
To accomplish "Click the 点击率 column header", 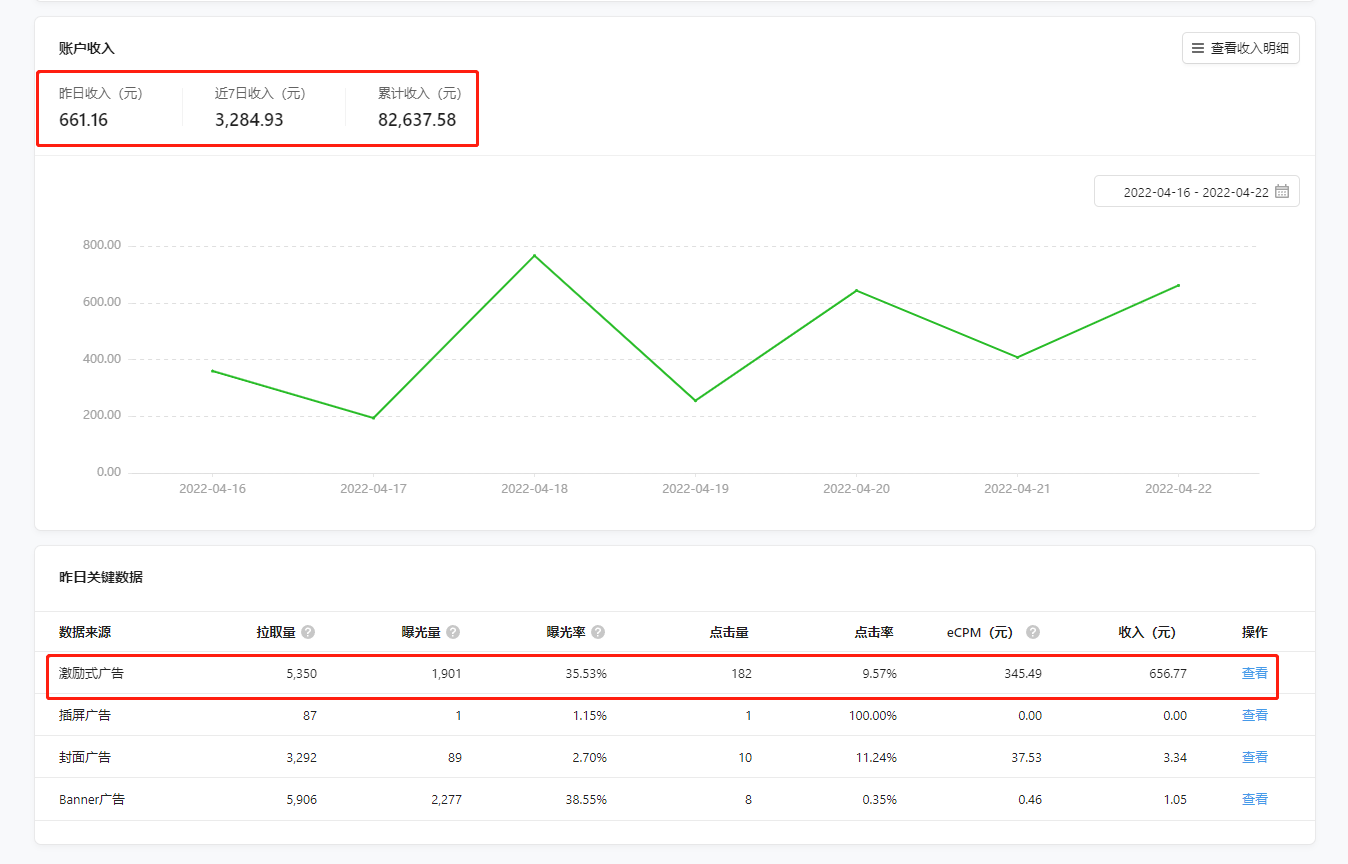I will point(874,632).
